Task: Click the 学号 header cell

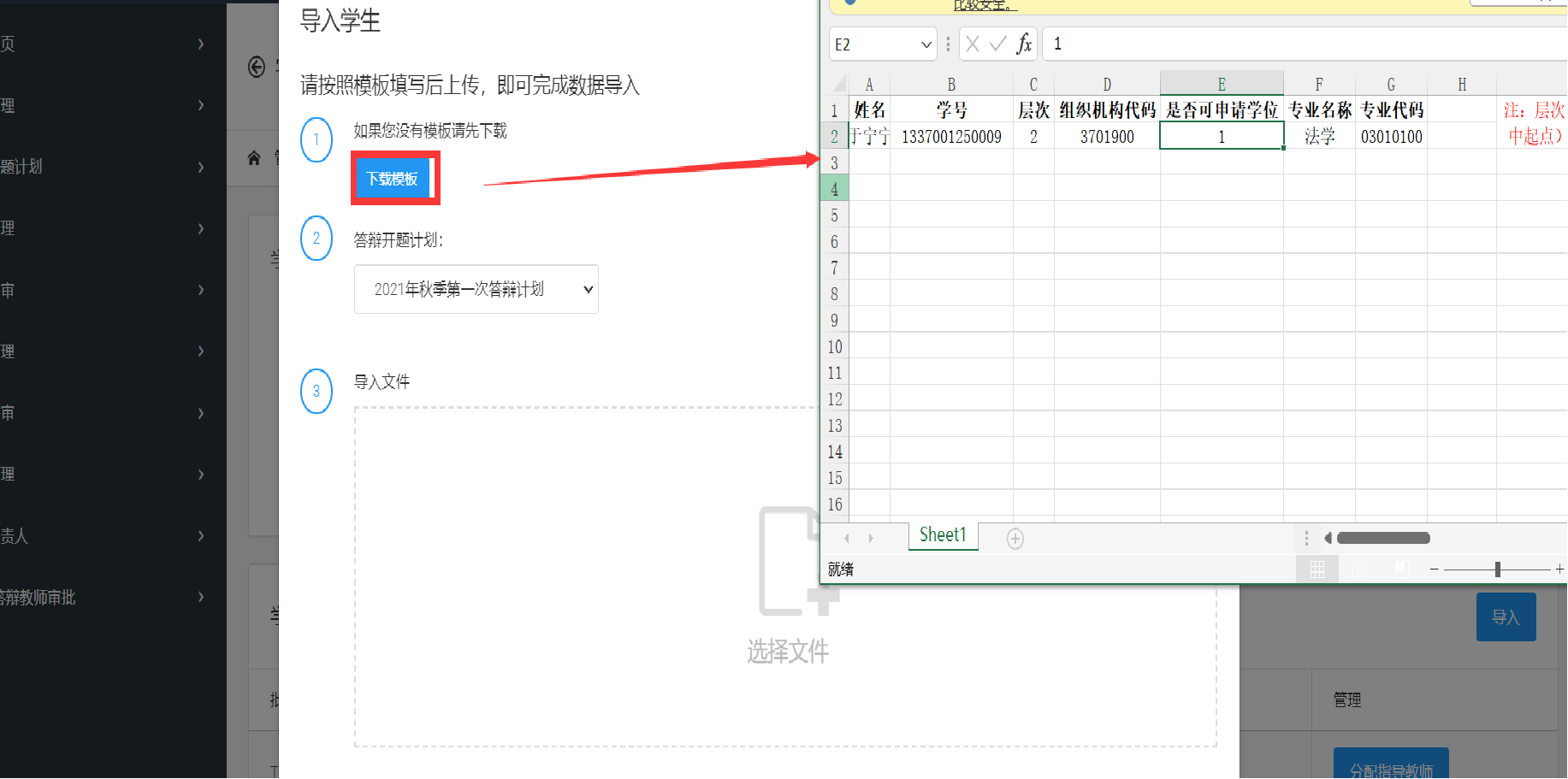Action: pyautogui.click(x=951, y=109)
